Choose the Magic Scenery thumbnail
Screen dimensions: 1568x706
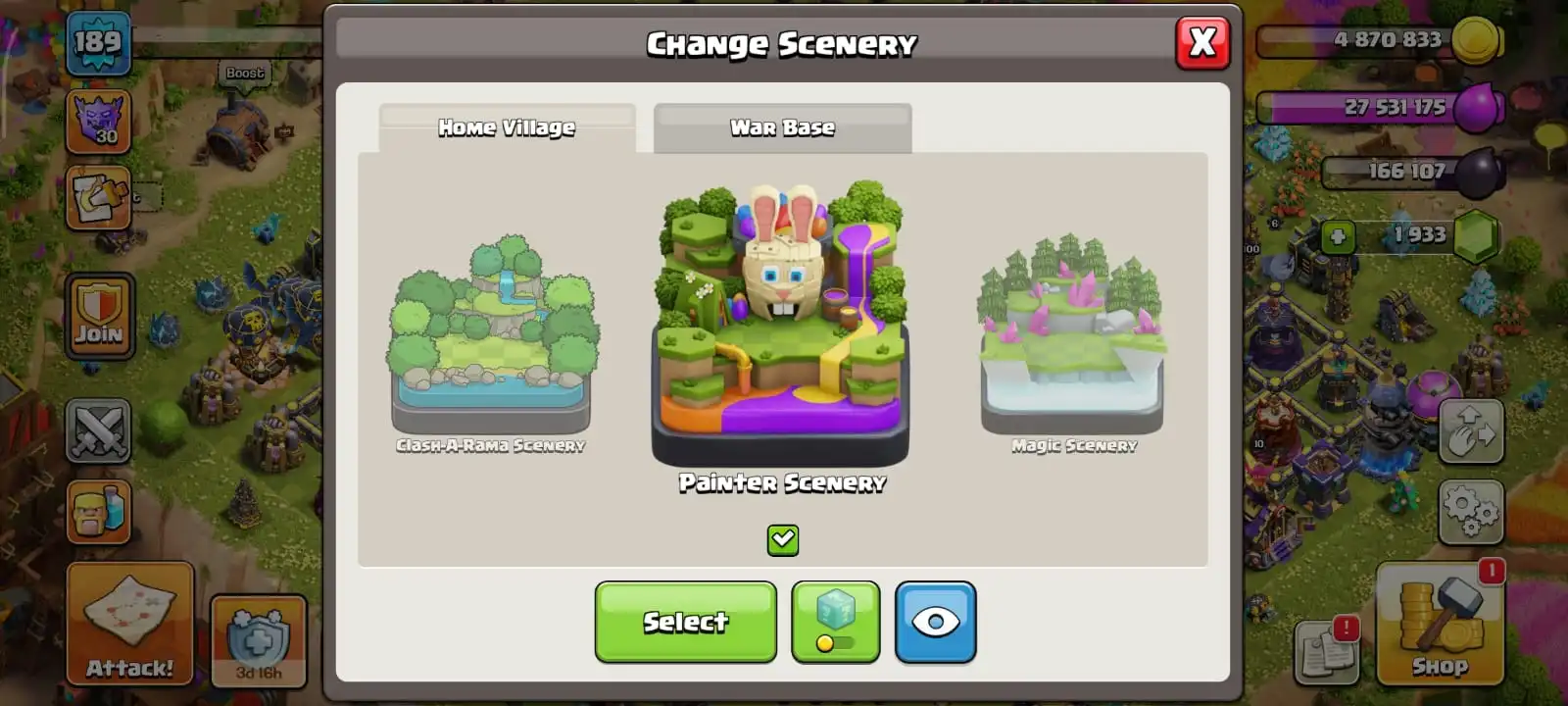click(x=1072, y=343)
